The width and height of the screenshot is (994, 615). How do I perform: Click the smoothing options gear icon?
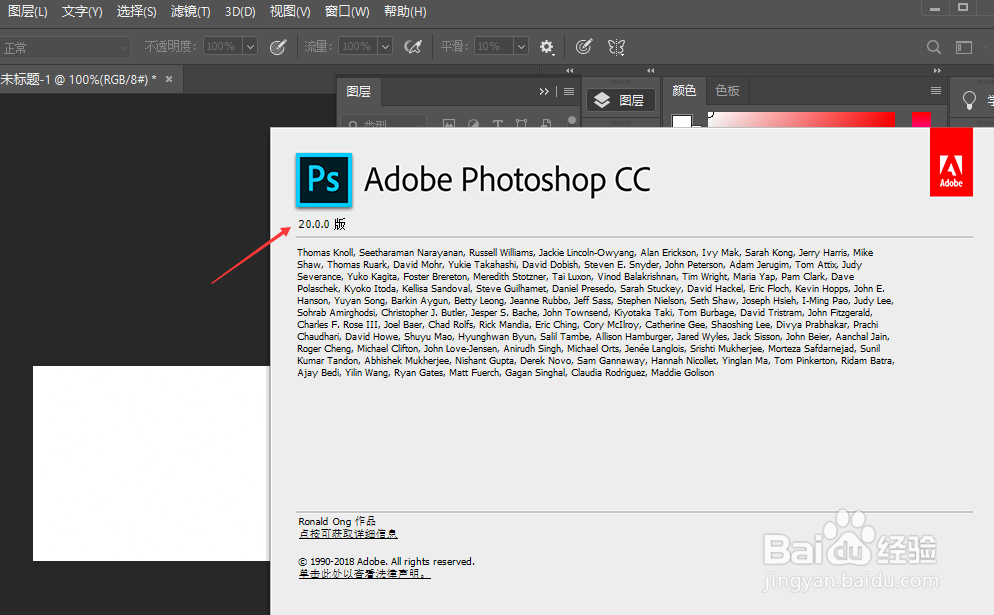pyautogui.click(x=547, y=46)
